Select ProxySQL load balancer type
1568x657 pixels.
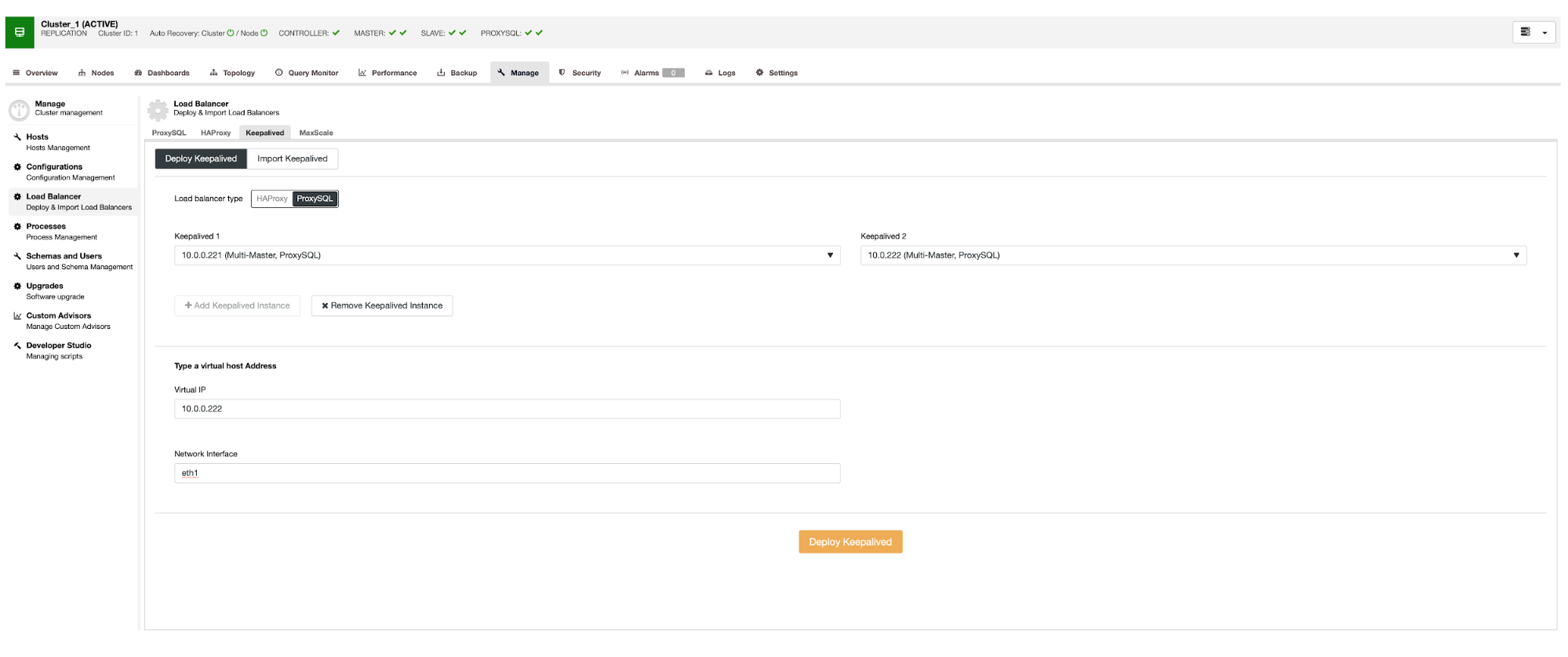click(x=315, y=199)
